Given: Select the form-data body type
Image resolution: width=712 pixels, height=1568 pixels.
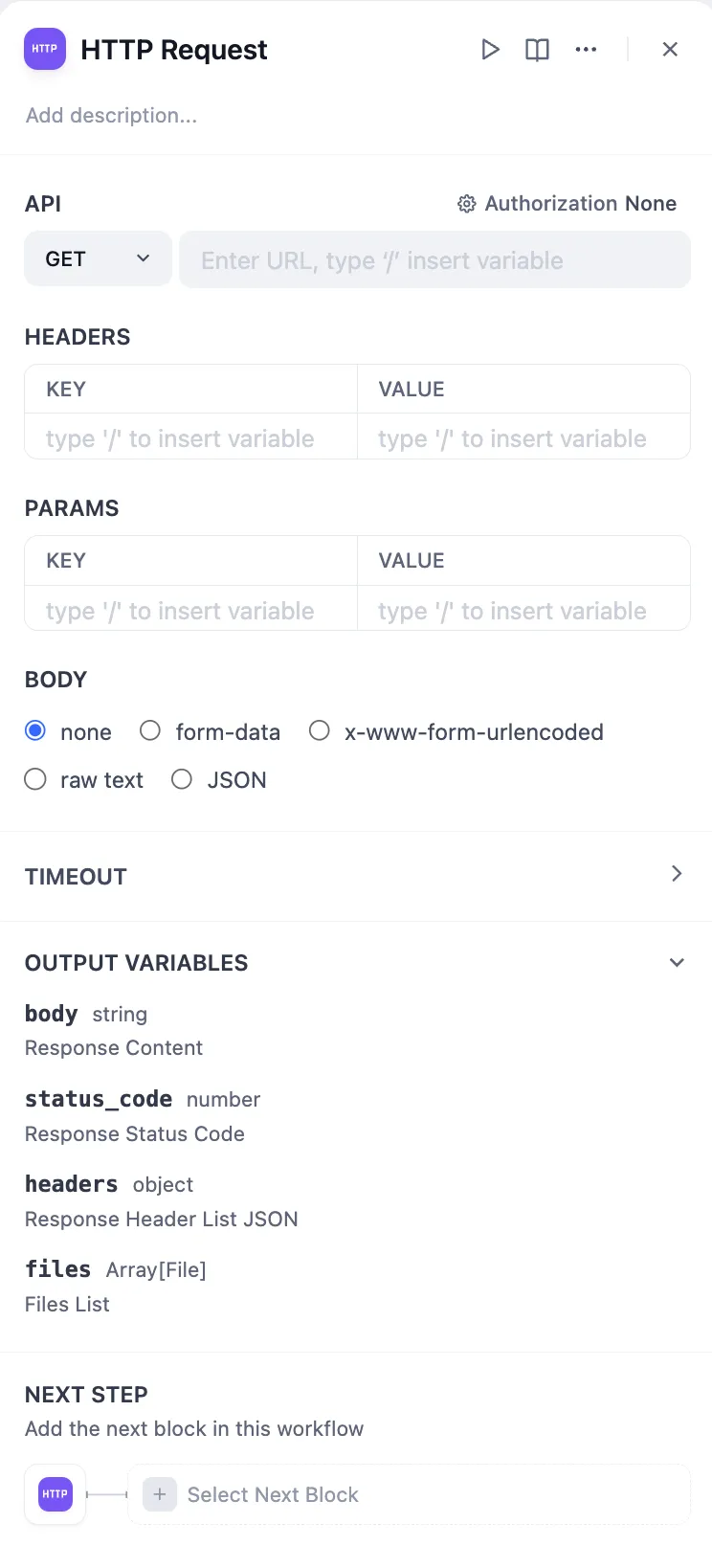Looking at the screenshot, I should (x=150, y=731).
